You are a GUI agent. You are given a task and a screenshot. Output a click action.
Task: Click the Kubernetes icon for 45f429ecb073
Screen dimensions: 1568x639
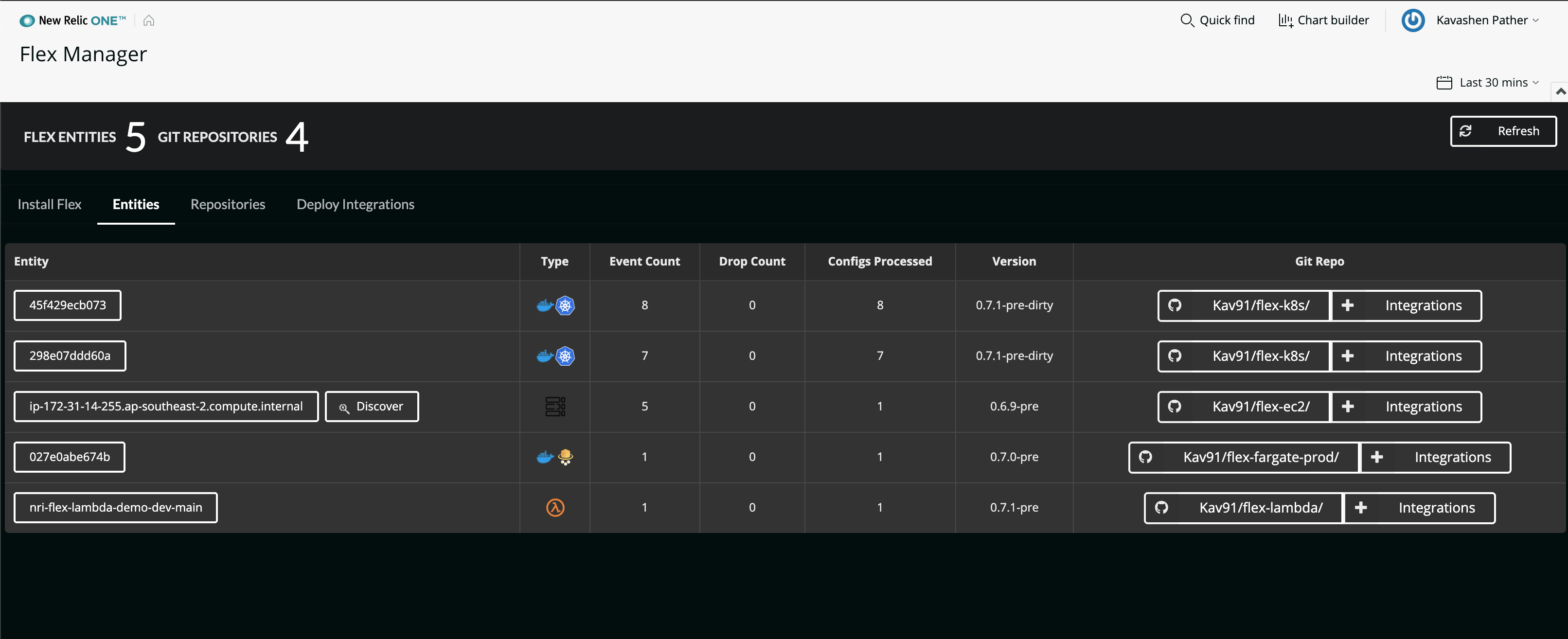(x=564, y=305)
